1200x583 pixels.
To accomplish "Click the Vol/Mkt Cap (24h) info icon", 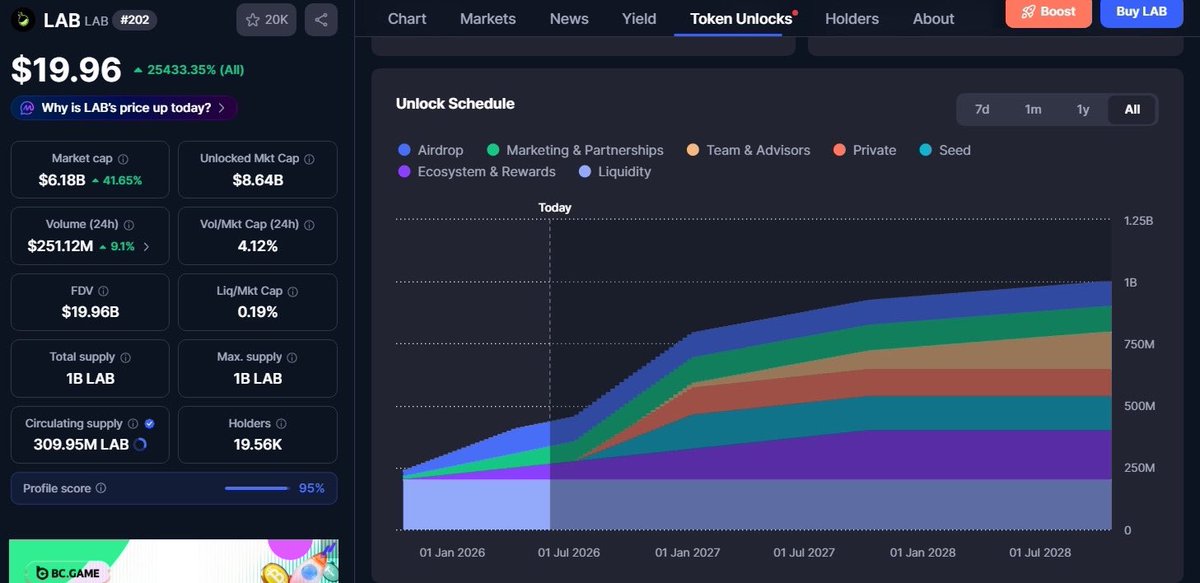I will click(308, 225).
